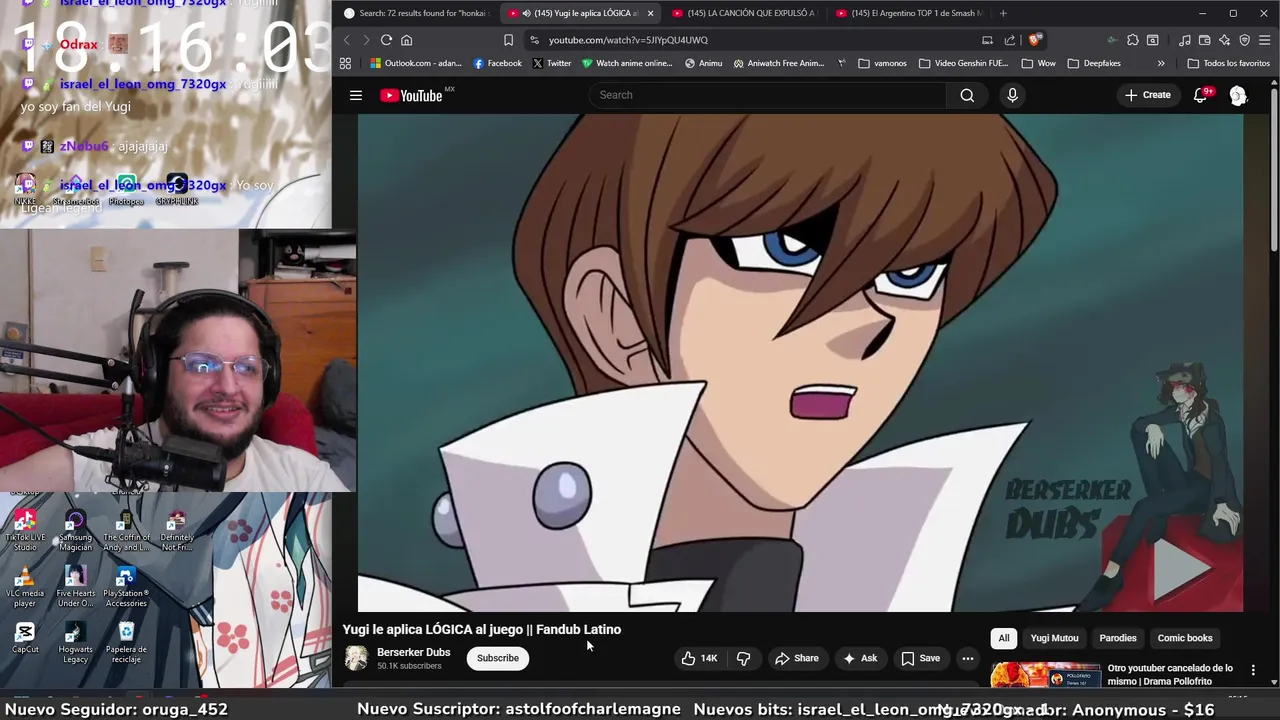Select the Parodies filter chip
1280x720 pixels.
coord(1118,638)
